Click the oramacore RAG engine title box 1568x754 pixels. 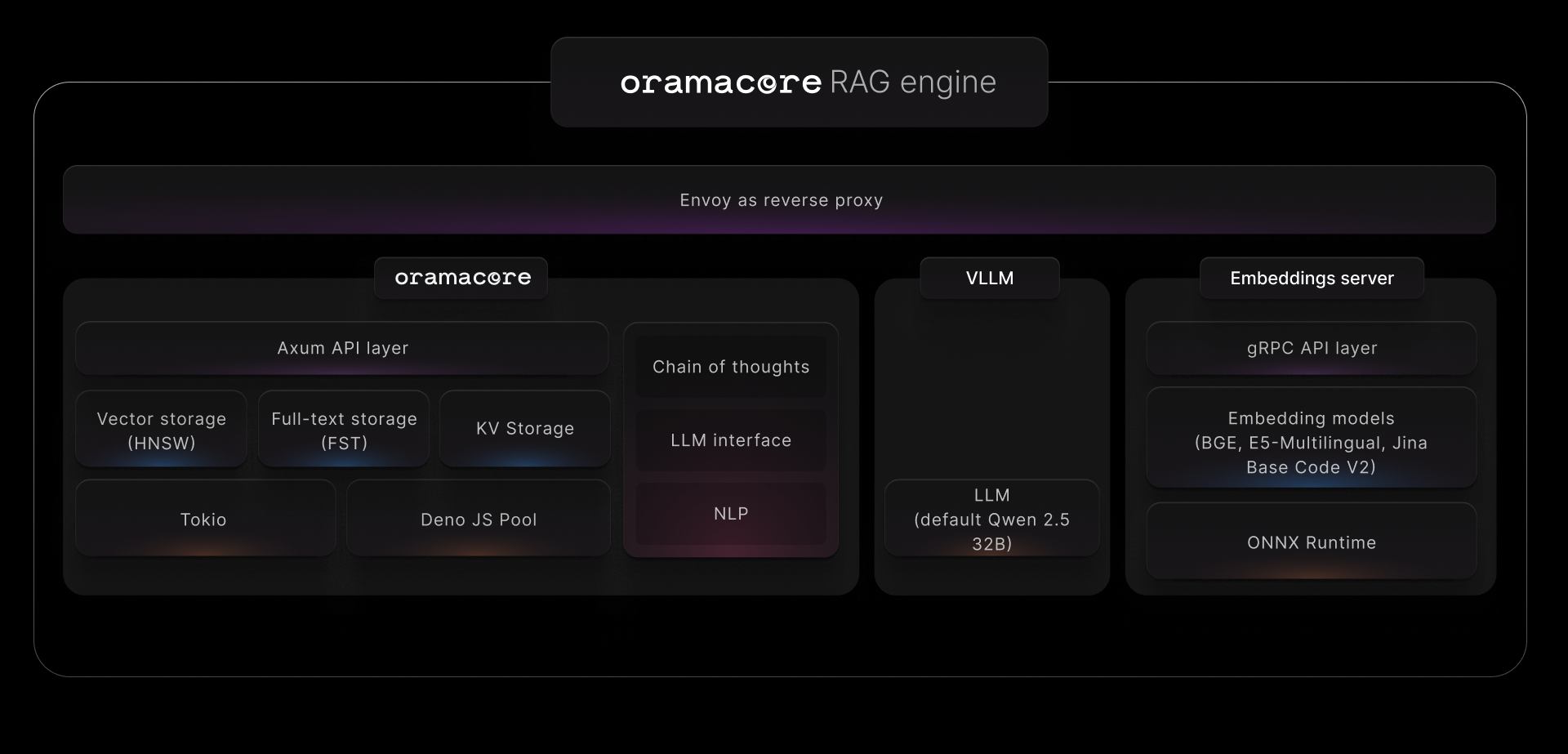click(799, 82)
